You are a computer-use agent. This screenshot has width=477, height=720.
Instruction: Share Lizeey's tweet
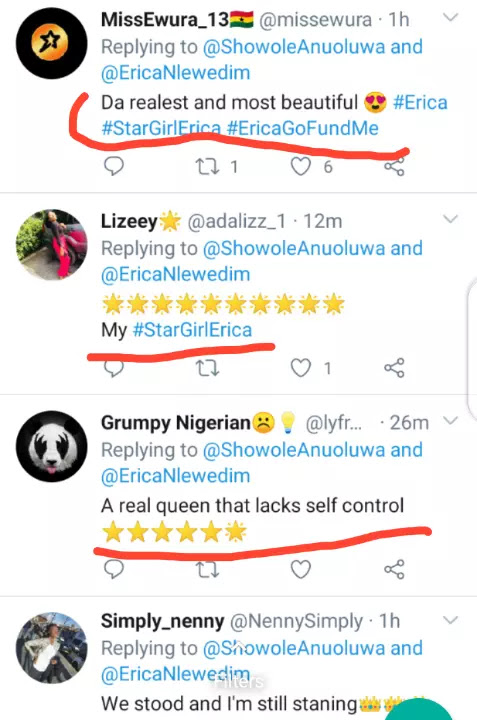394,368
